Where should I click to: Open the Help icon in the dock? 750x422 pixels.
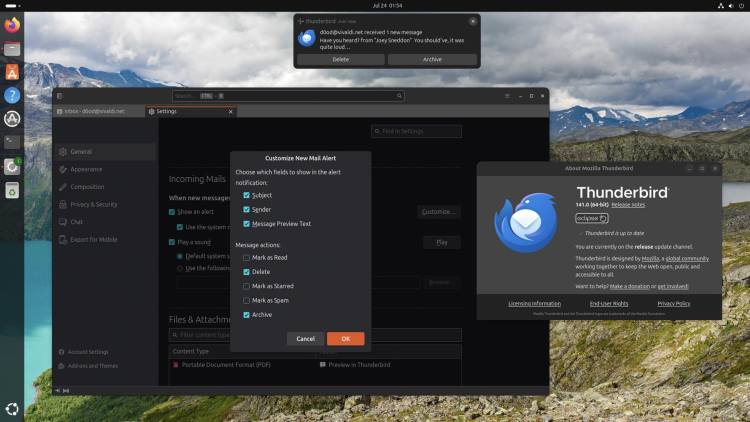(12, 95)
